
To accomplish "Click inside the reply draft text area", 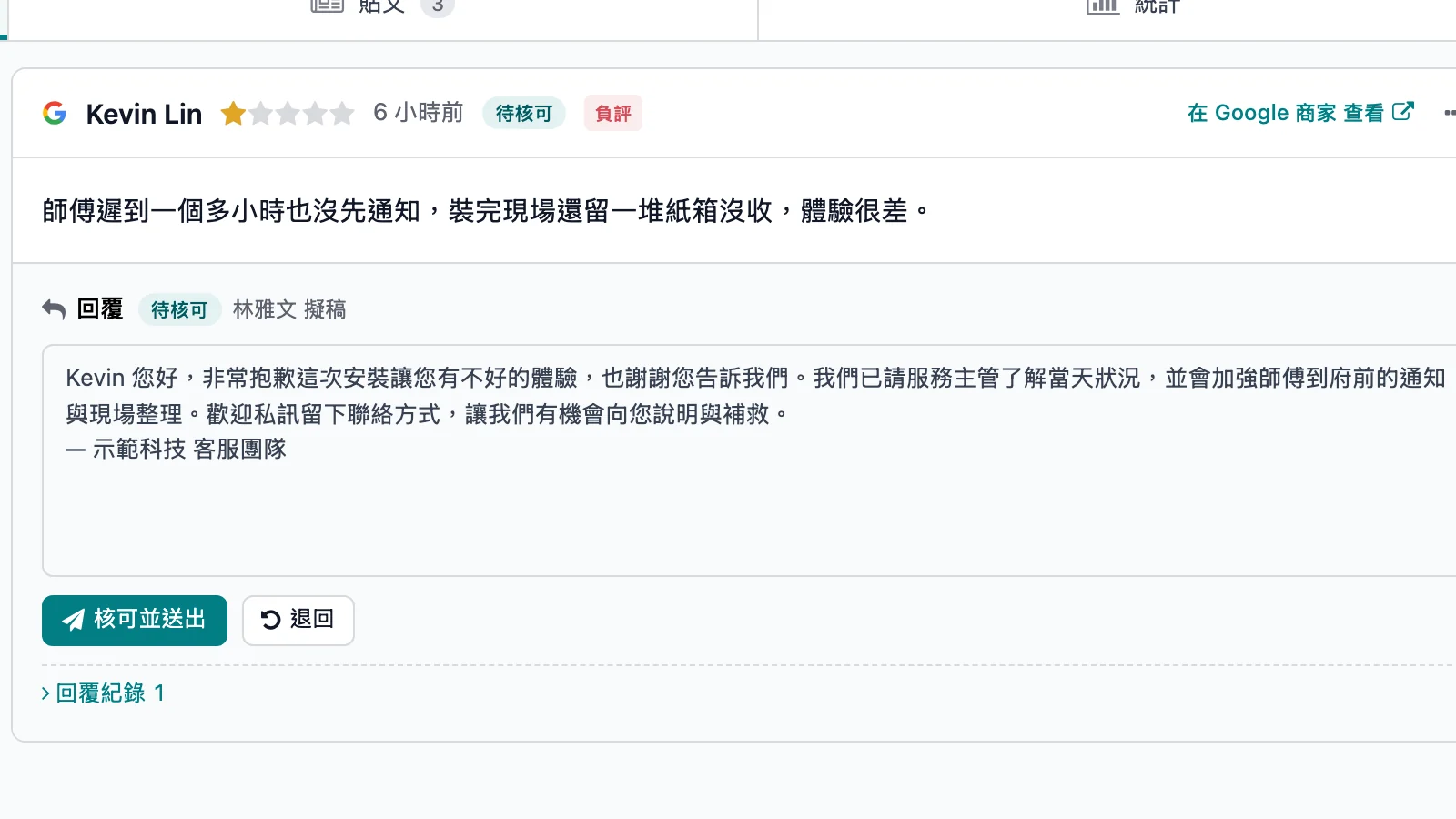I will 749,460.
